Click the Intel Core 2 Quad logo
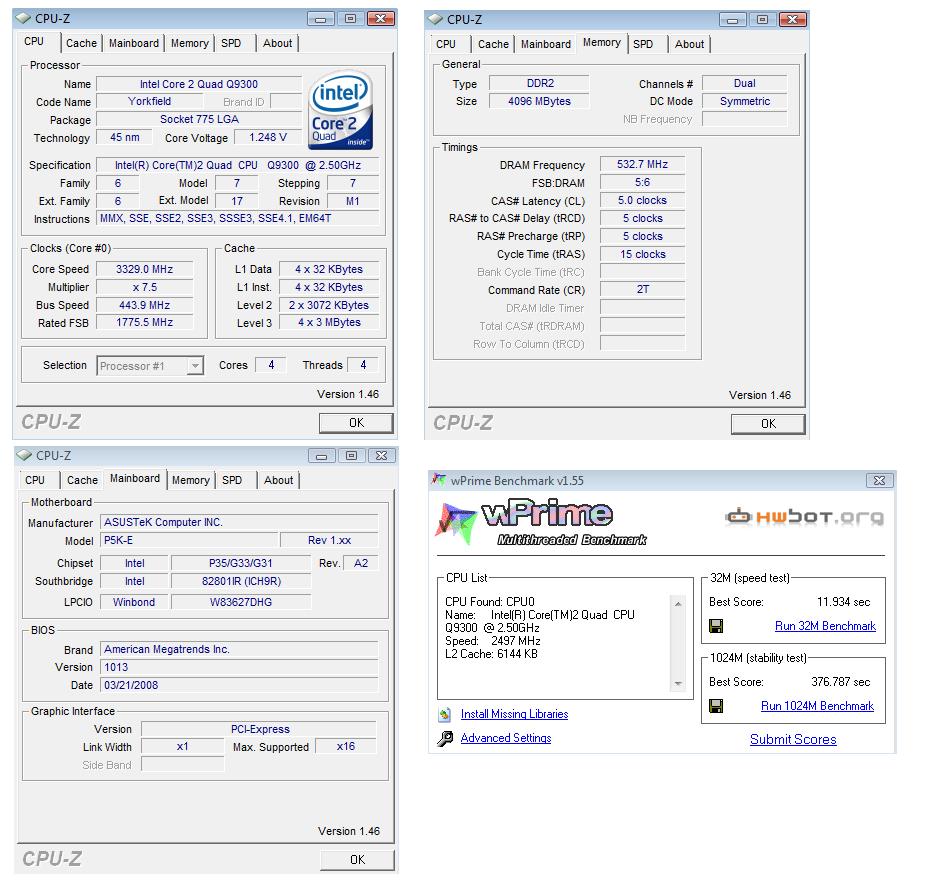This screenshot has width=937, height=890. pos(341,111)
